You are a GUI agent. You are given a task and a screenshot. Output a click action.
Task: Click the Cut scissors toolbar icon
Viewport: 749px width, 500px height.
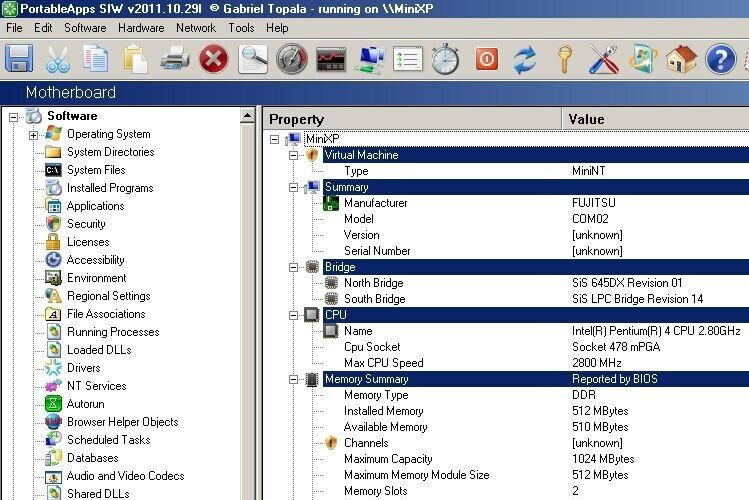[58, 59]
